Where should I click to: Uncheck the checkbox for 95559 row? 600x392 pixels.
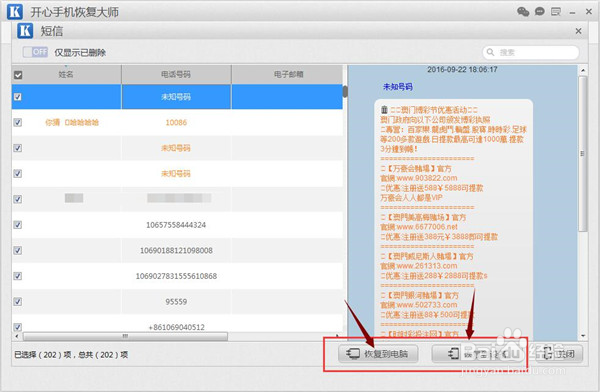[18, 302]
